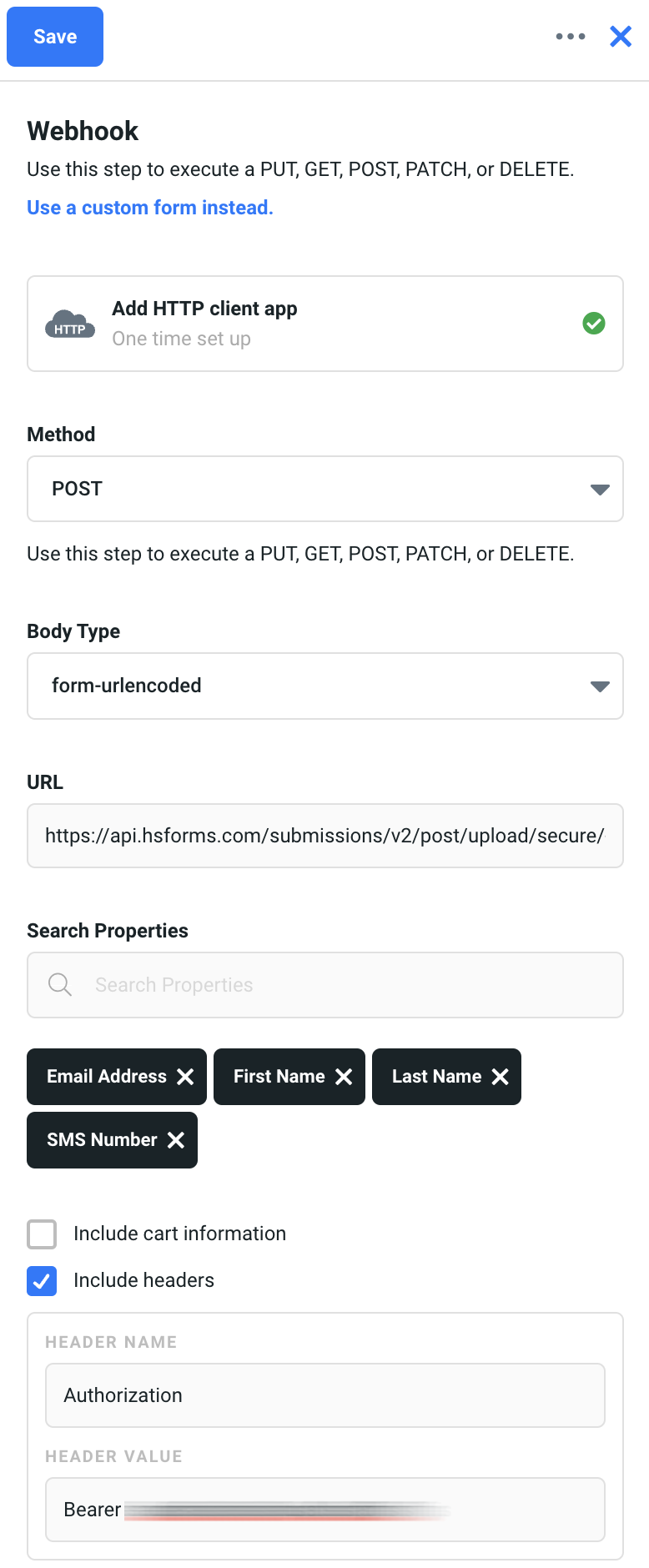Click the green checkmark status icon
649x1568 pixels.
pyautogui.click(x=594, y=324)
